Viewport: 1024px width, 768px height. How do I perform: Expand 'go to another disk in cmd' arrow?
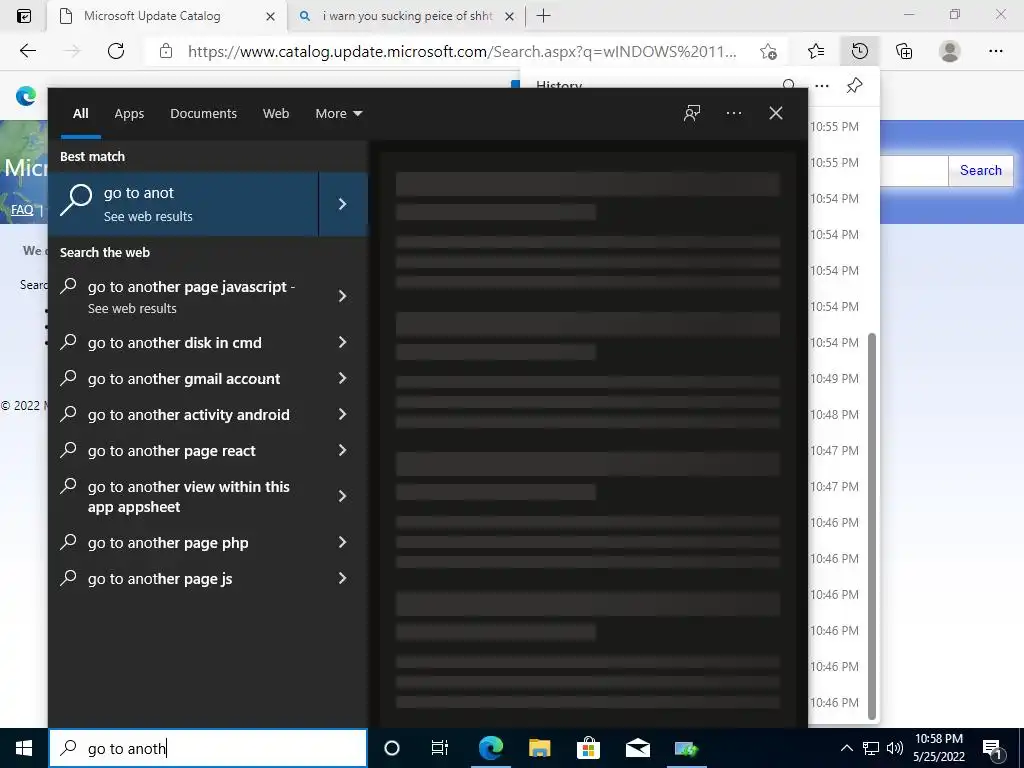tap(343, 342)
